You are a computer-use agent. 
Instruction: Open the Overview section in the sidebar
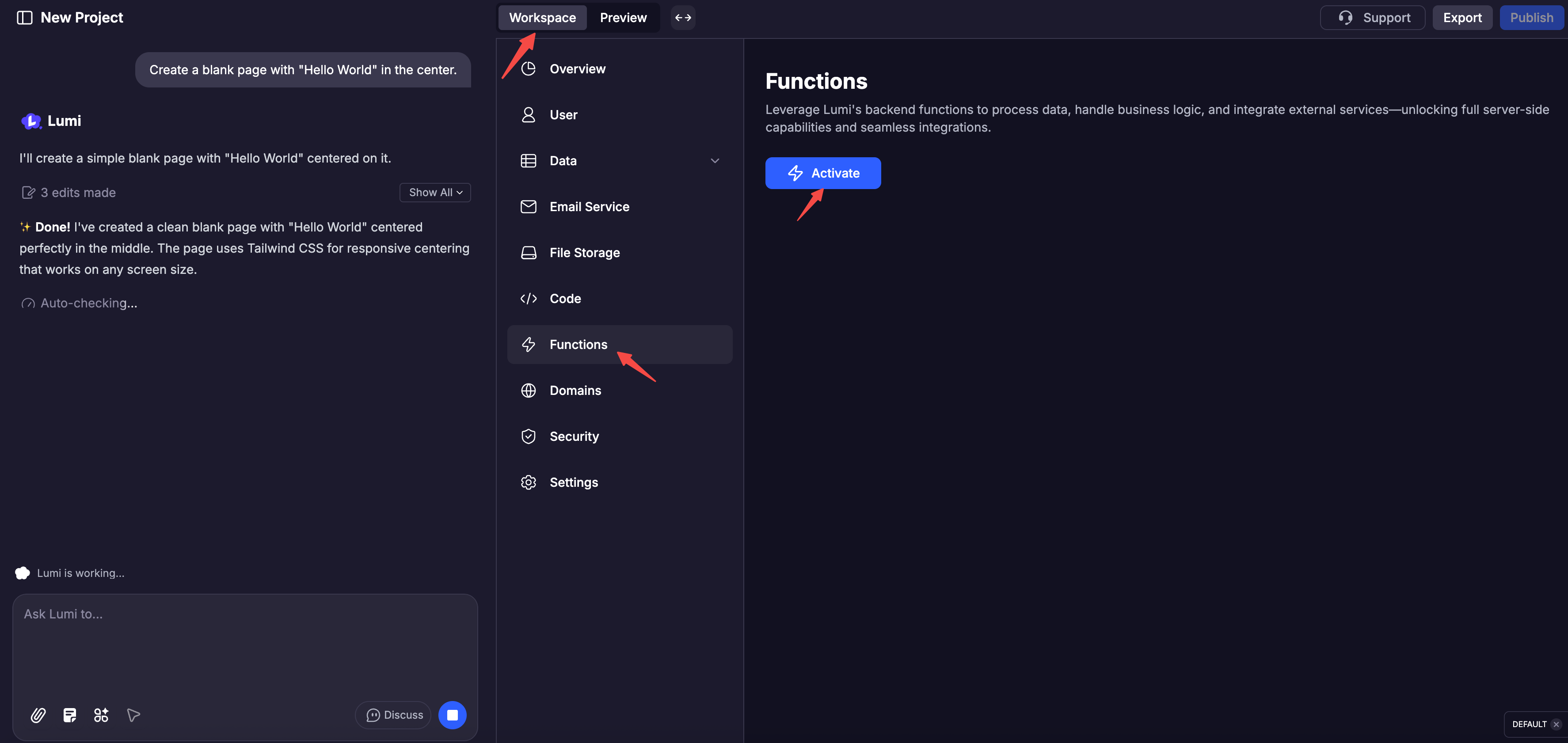coord(577,69)
